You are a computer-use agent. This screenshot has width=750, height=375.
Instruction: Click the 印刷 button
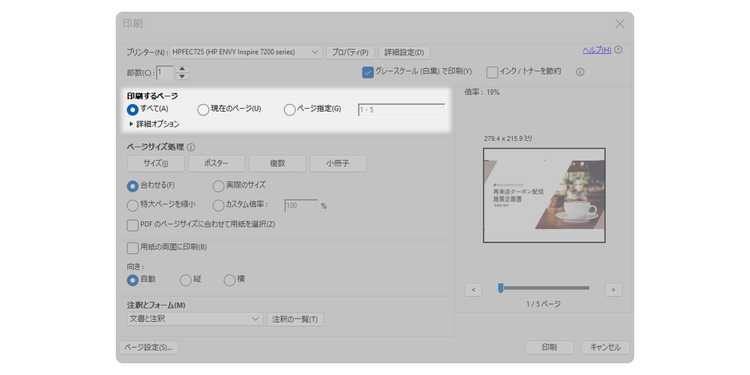point(549,348)
